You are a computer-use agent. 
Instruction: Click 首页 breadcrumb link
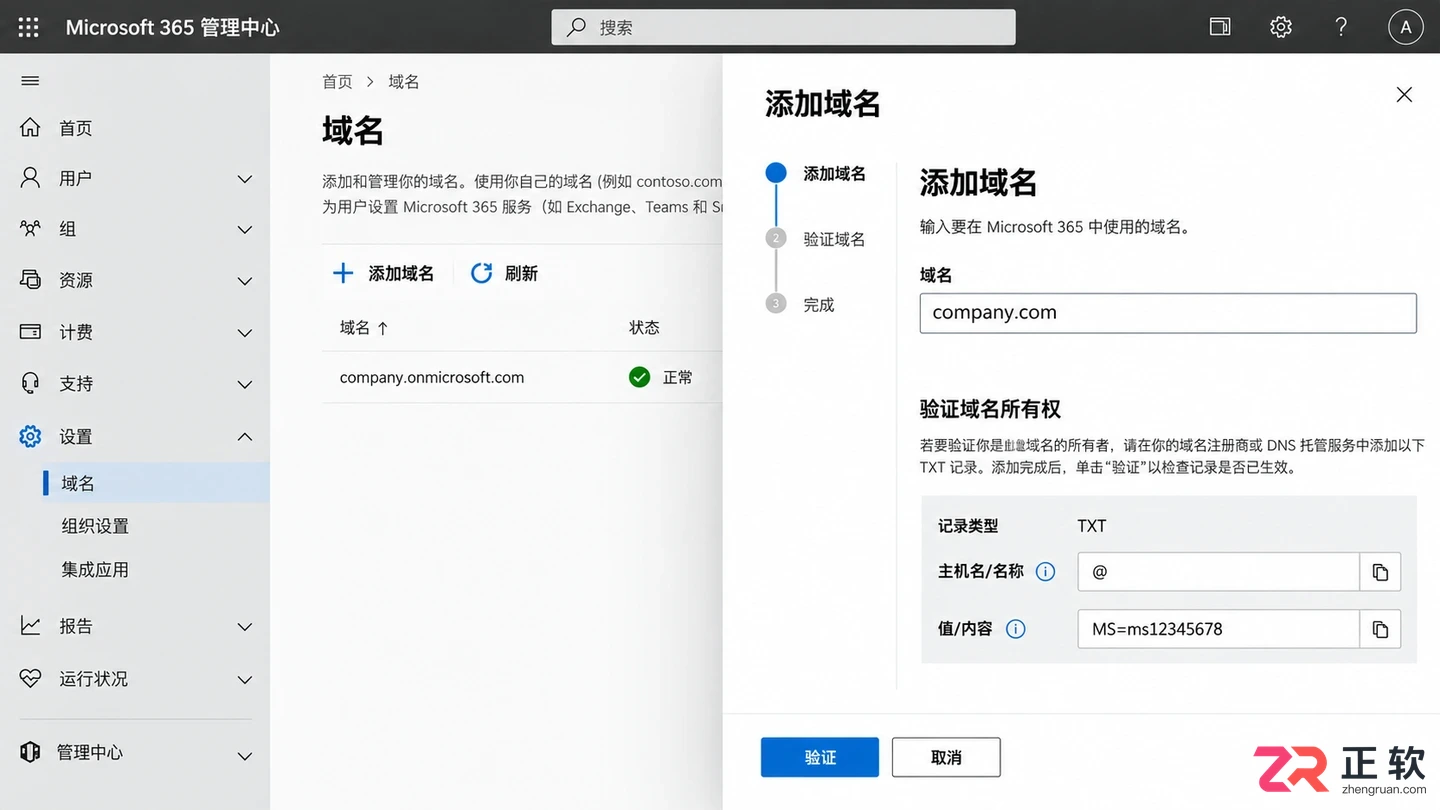[x=337, y=82]
